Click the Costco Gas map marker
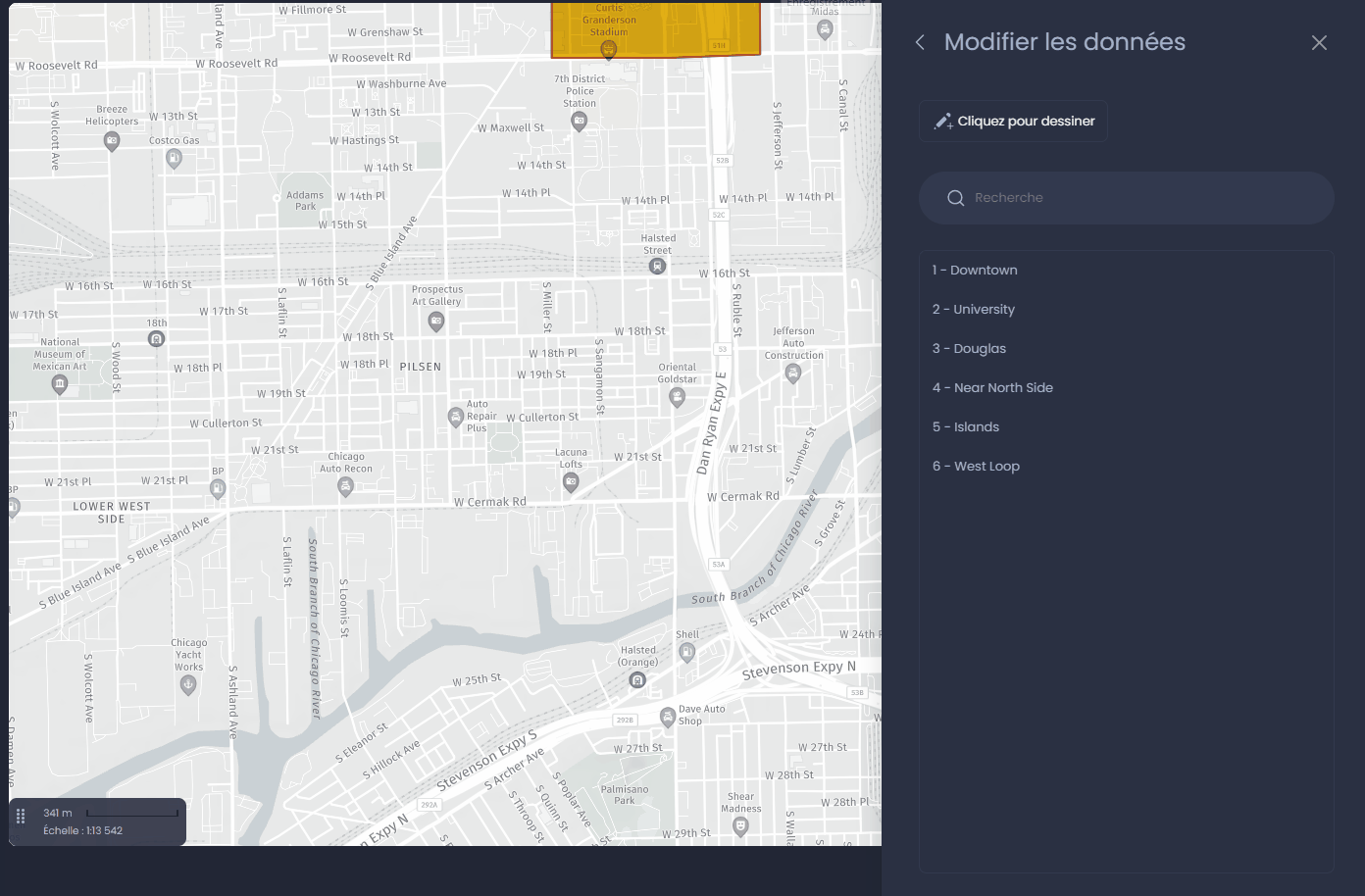 174,159
